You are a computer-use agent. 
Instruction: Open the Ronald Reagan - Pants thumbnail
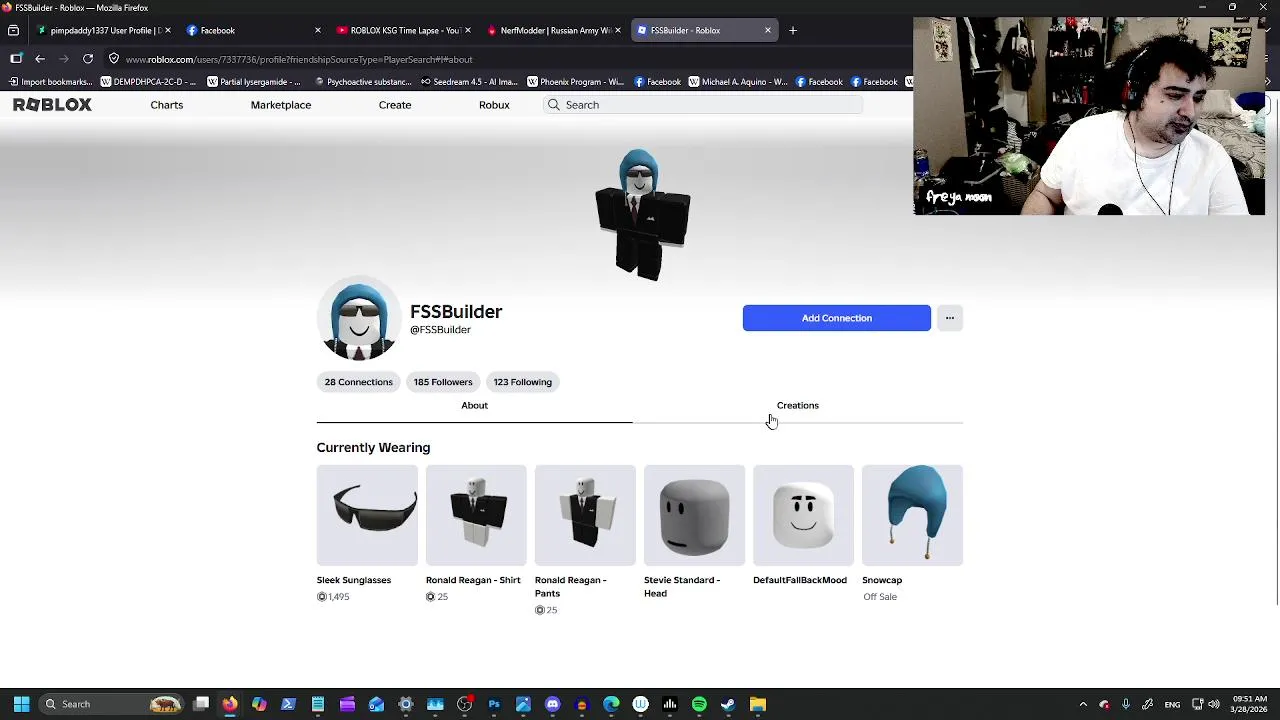(x=585, y=515)
